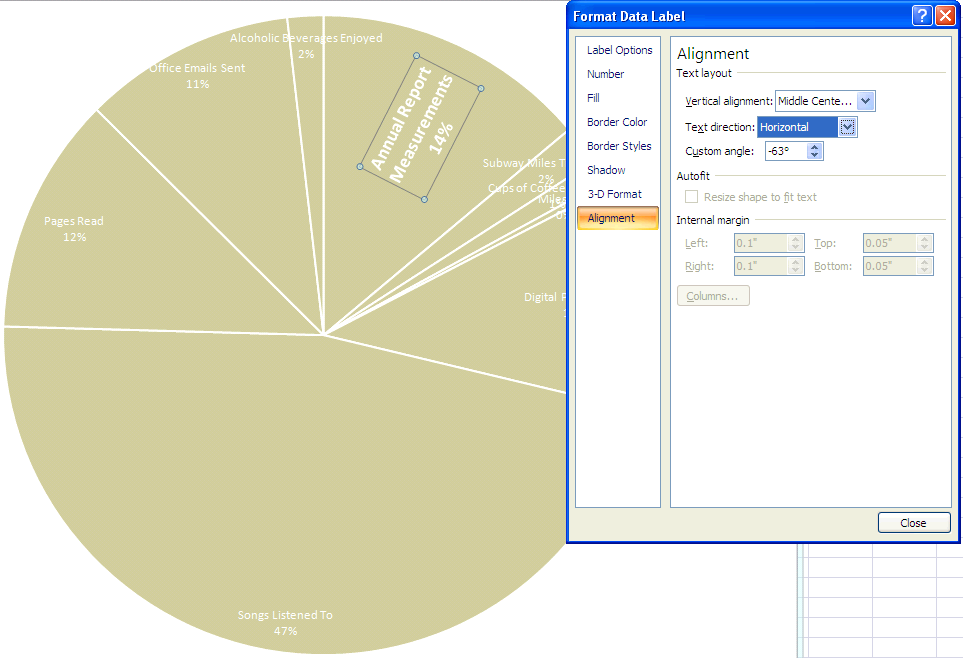Show the Shadow options
Image resolution: width=963 pixels, height=658 pixels.
[606, 170]
